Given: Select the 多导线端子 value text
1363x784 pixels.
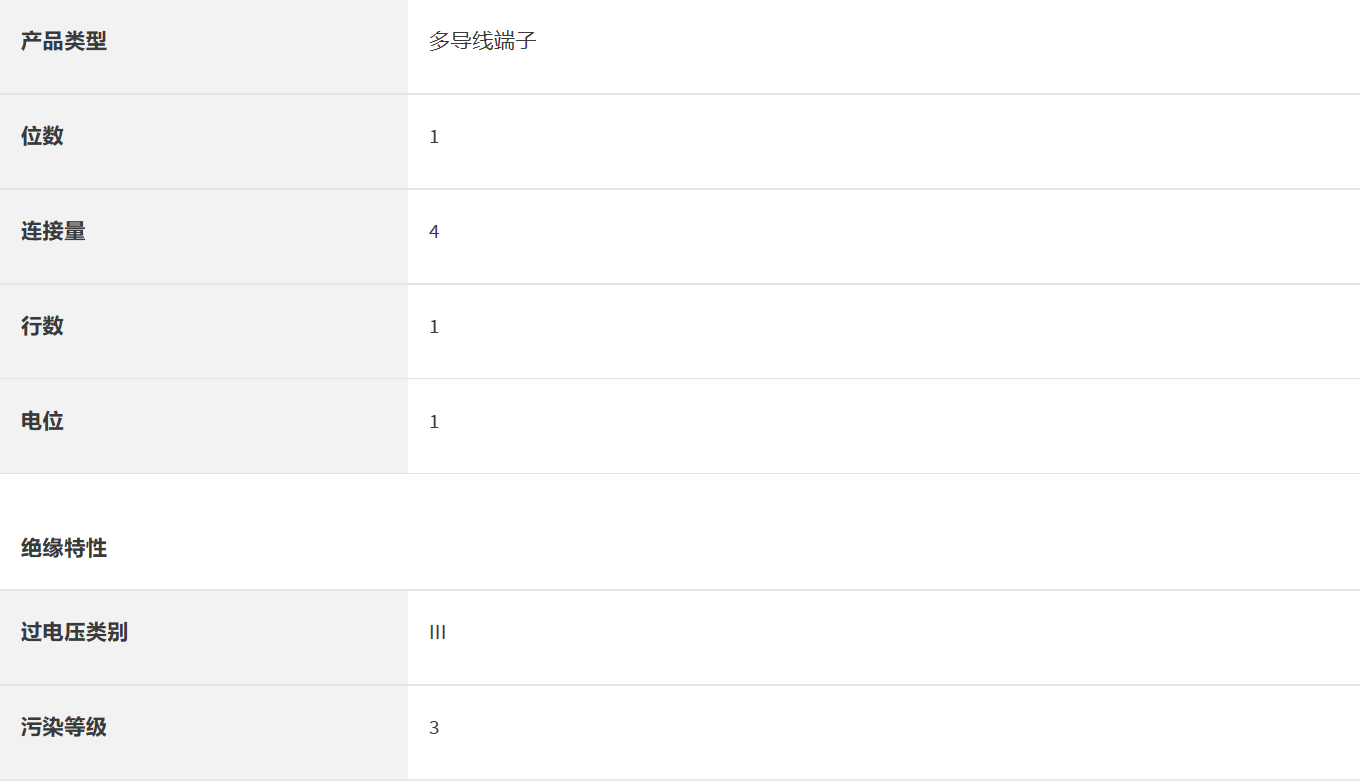Looking at the screenshot, I should tap(483, 42).
